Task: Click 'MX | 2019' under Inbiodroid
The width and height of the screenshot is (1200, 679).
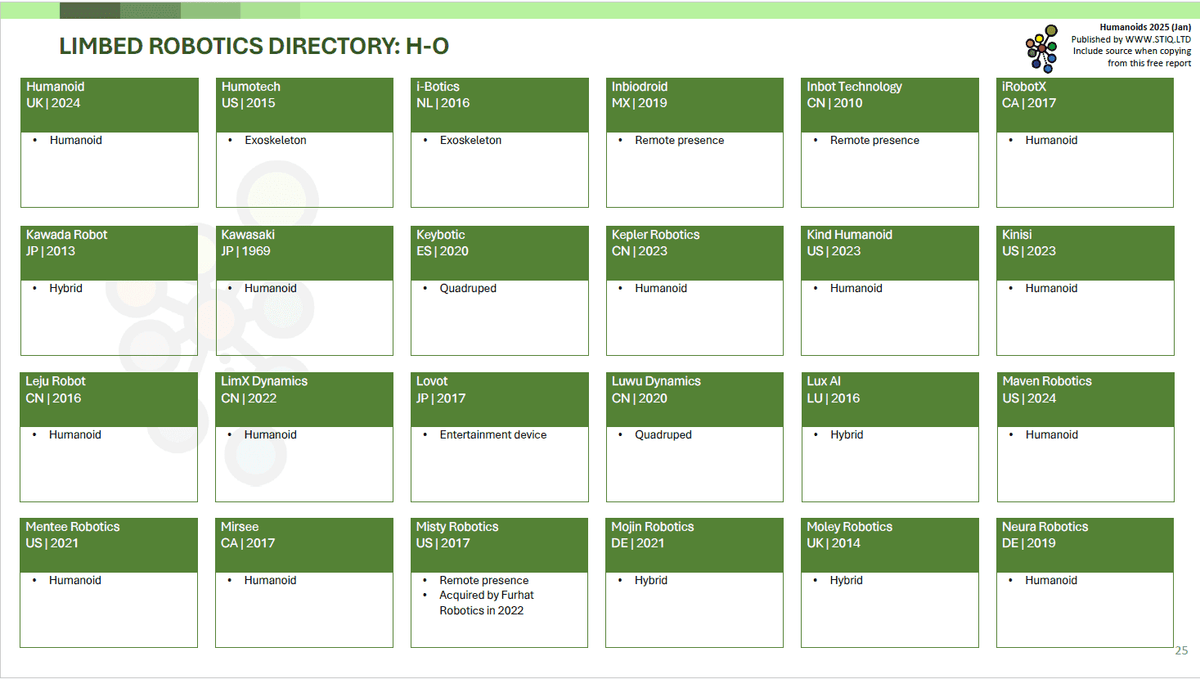Action: [x=639, y=103]
